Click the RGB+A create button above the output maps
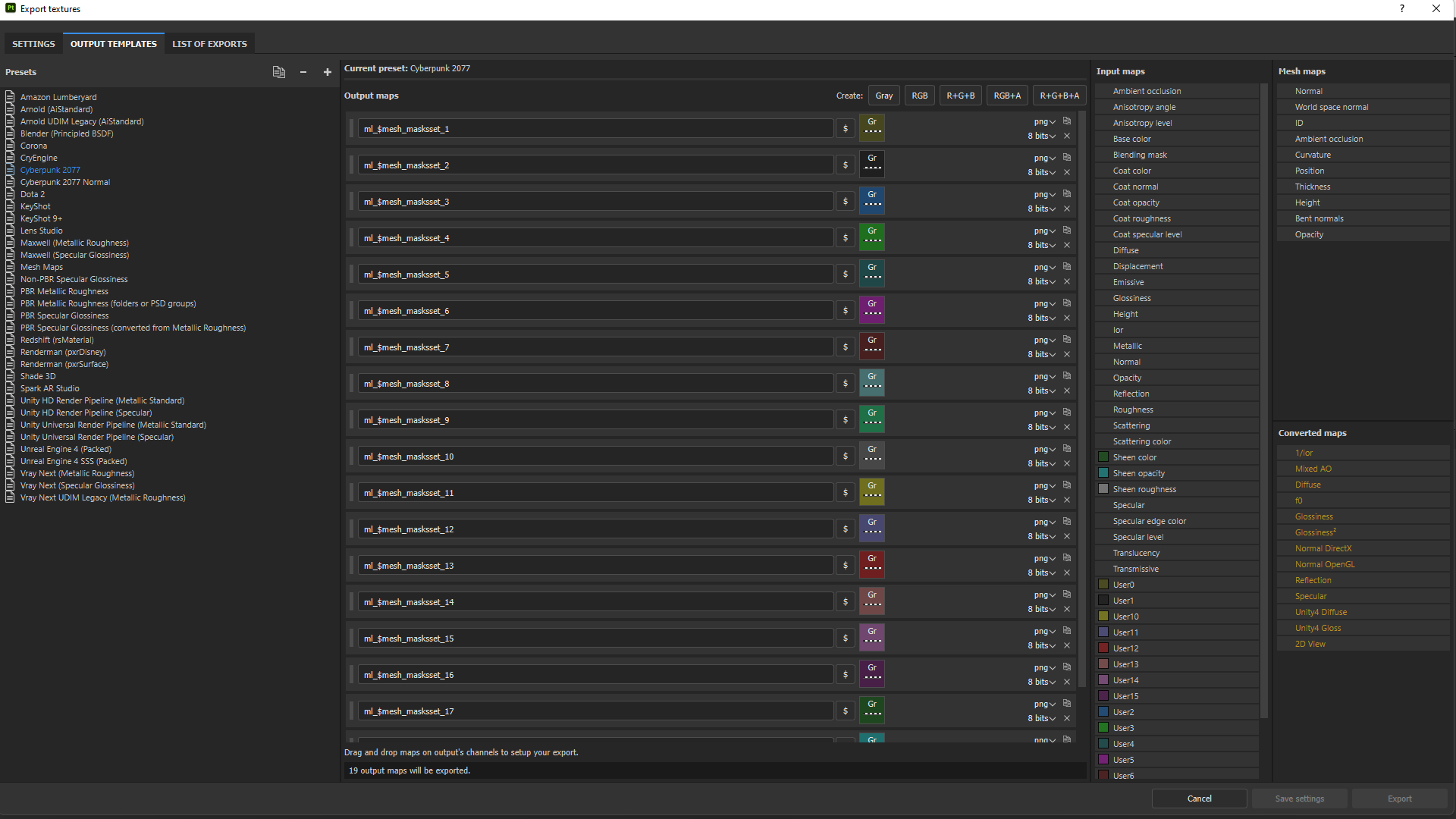Viewport: 1456px width, 819px height. (1006, 95)
